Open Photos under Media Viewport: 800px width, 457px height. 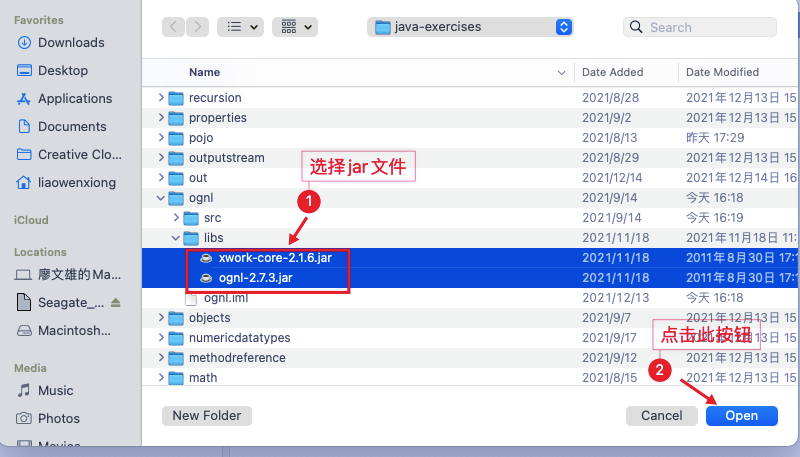[x=48, y=419]
